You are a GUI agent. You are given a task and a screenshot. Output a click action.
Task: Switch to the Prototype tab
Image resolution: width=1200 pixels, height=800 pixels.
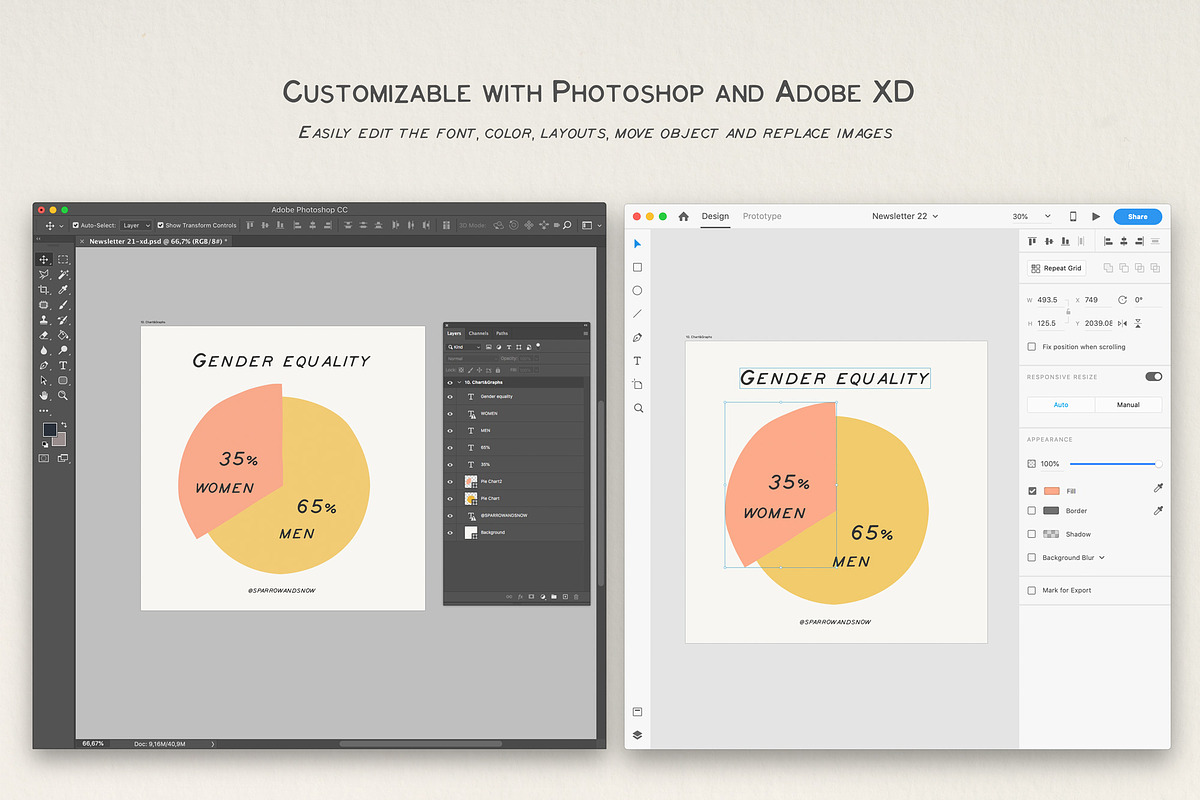point(762,216)
